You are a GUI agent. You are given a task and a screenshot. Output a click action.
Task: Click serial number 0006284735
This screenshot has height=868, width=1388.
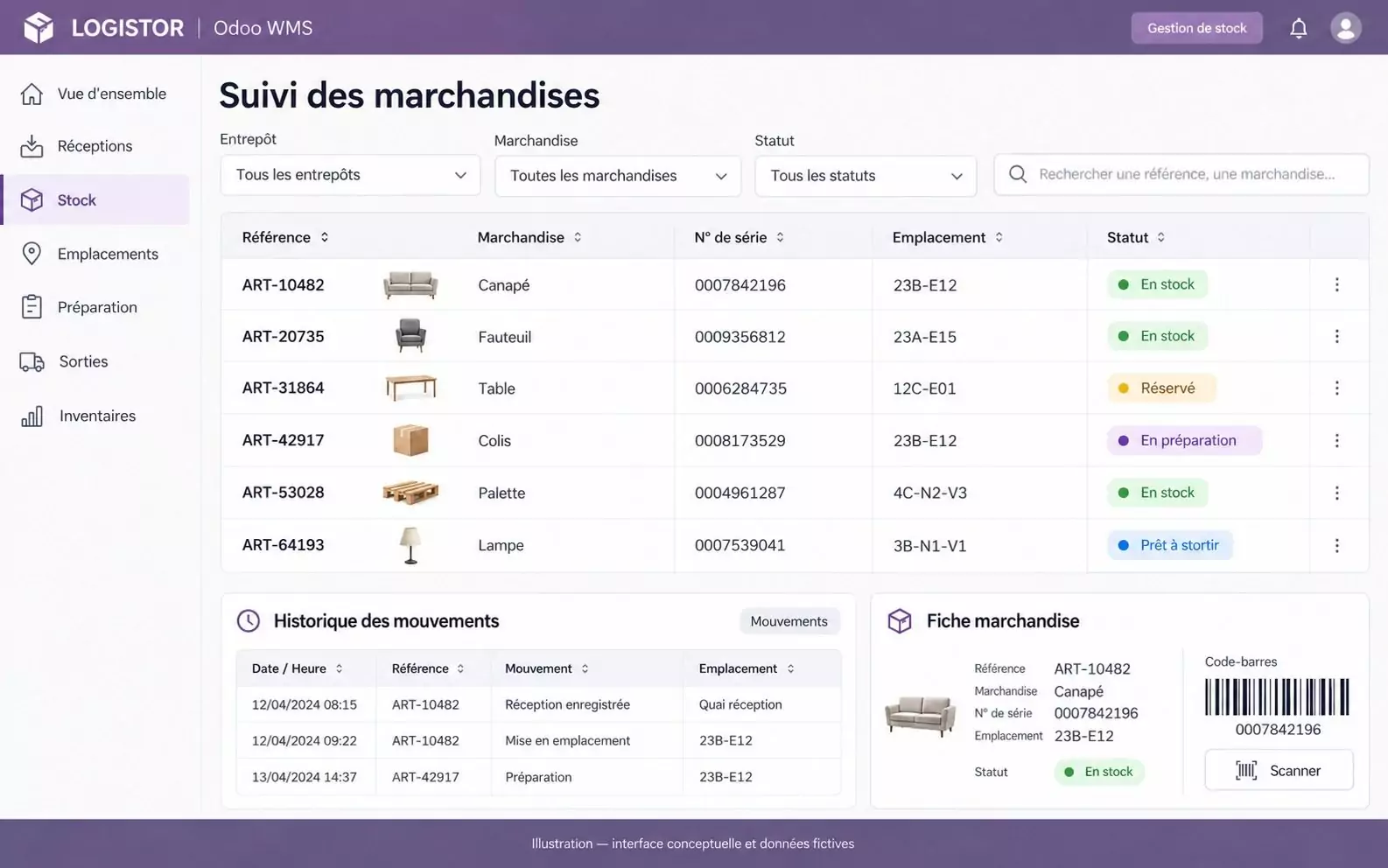740,388
